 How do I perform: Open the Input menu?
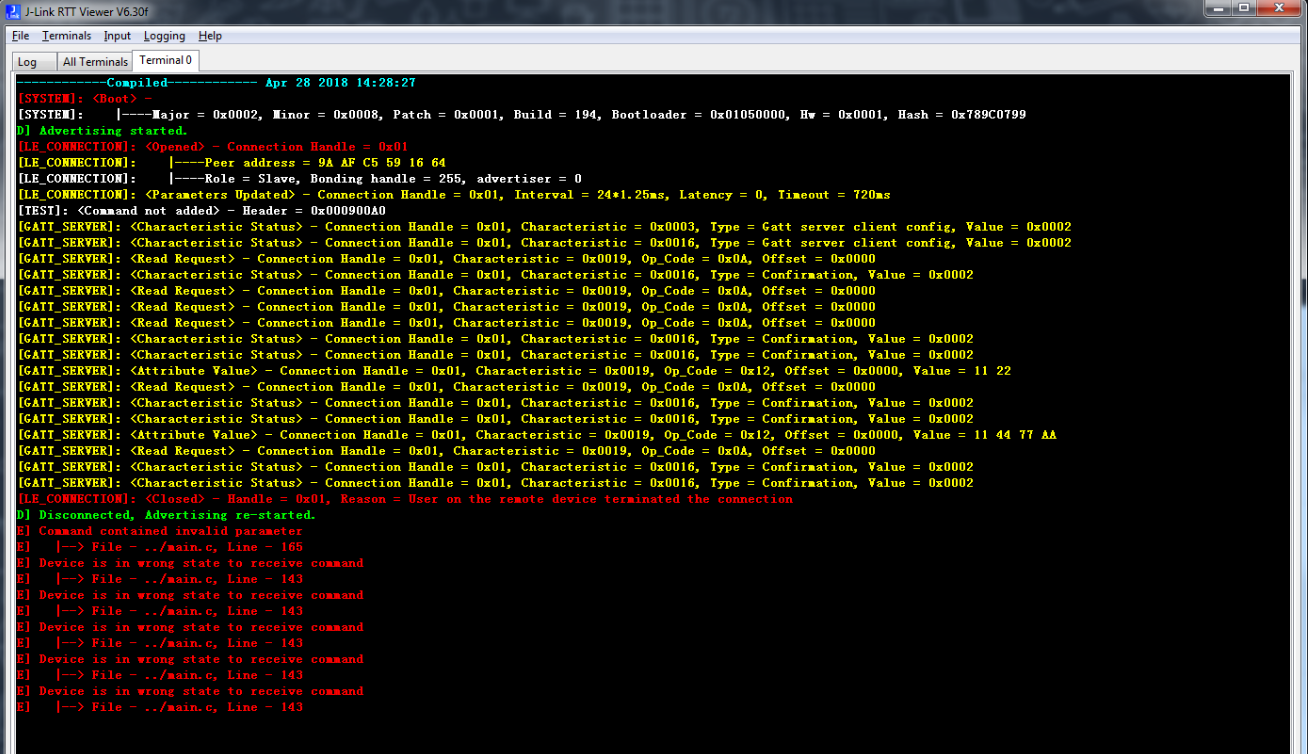tap(117, 36)
